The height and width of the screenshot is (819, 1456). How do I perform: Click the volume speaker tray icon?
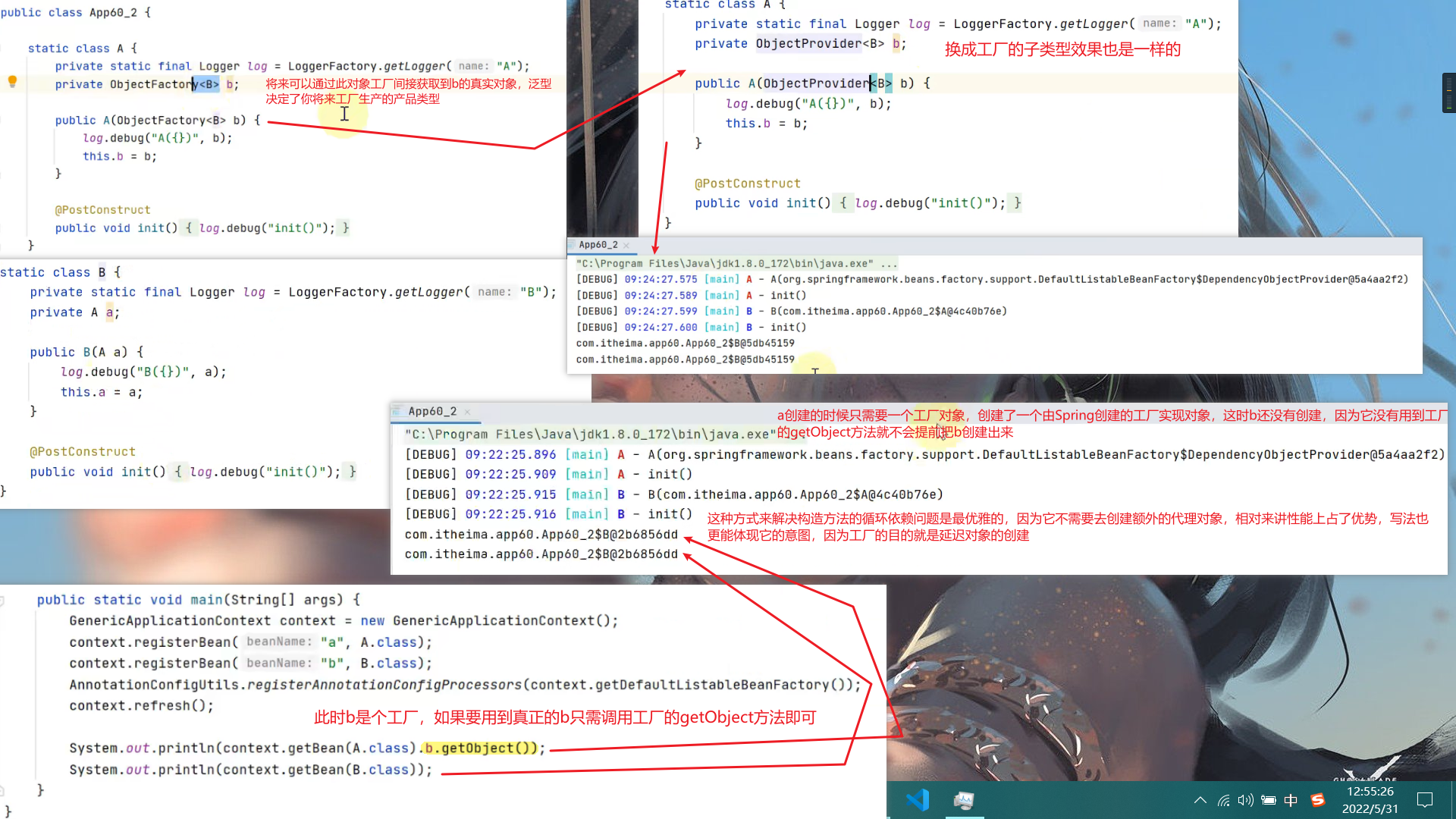(x=1245, y=800)
